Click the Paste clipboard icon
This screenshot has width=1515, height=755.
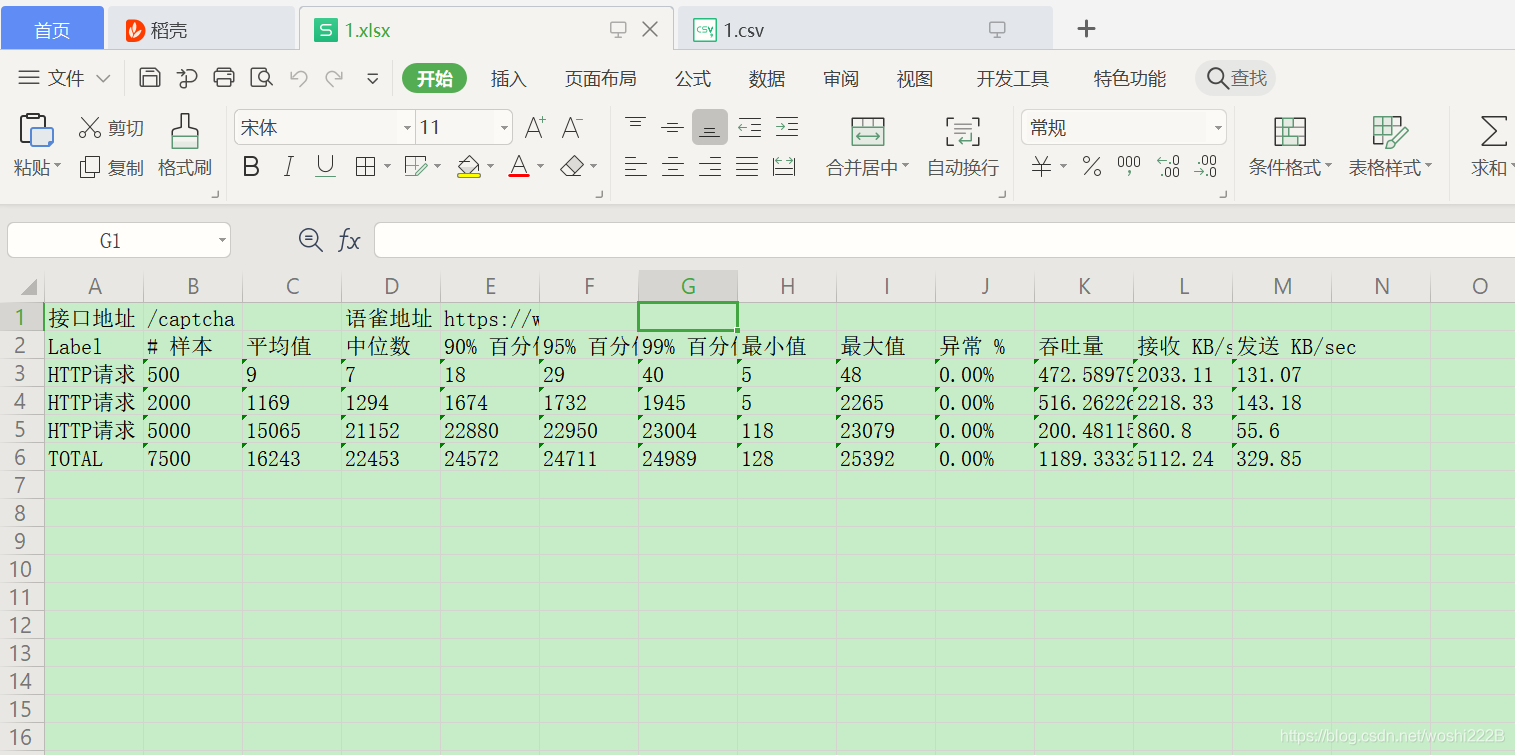pos(36,130)
